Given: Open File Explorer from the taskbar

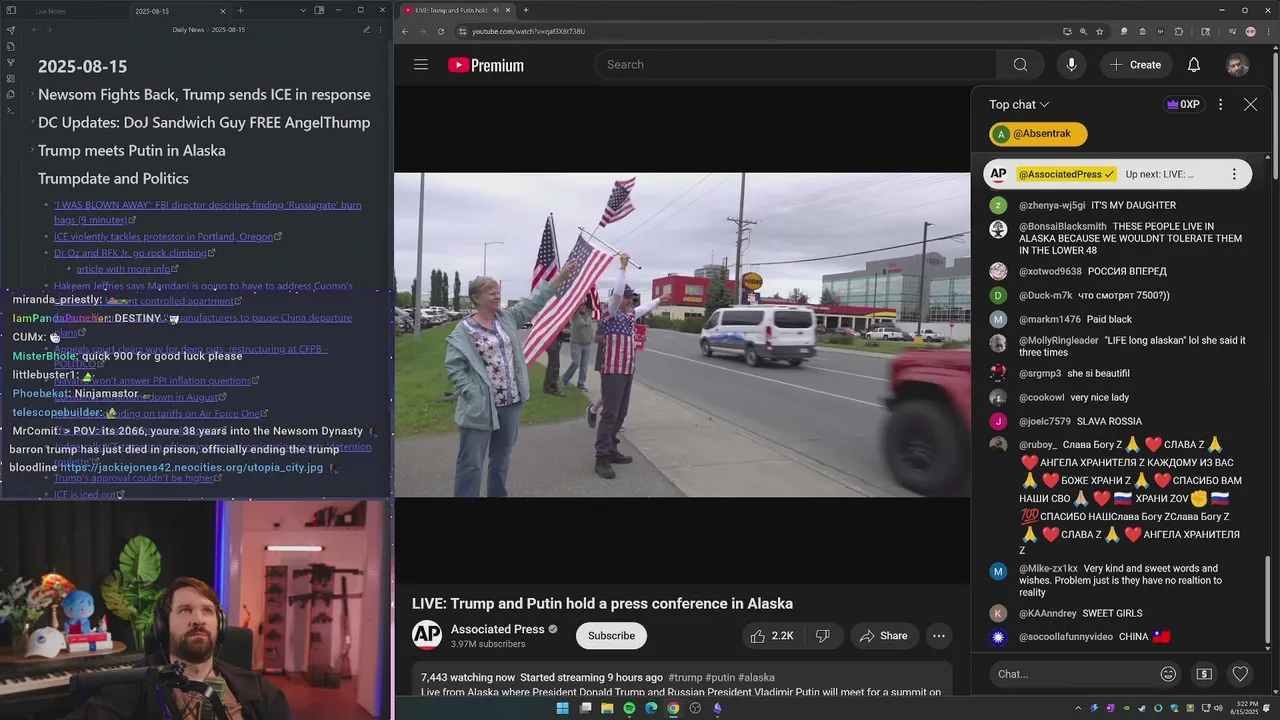Looking at the screenshot, I should click(607, 708).
